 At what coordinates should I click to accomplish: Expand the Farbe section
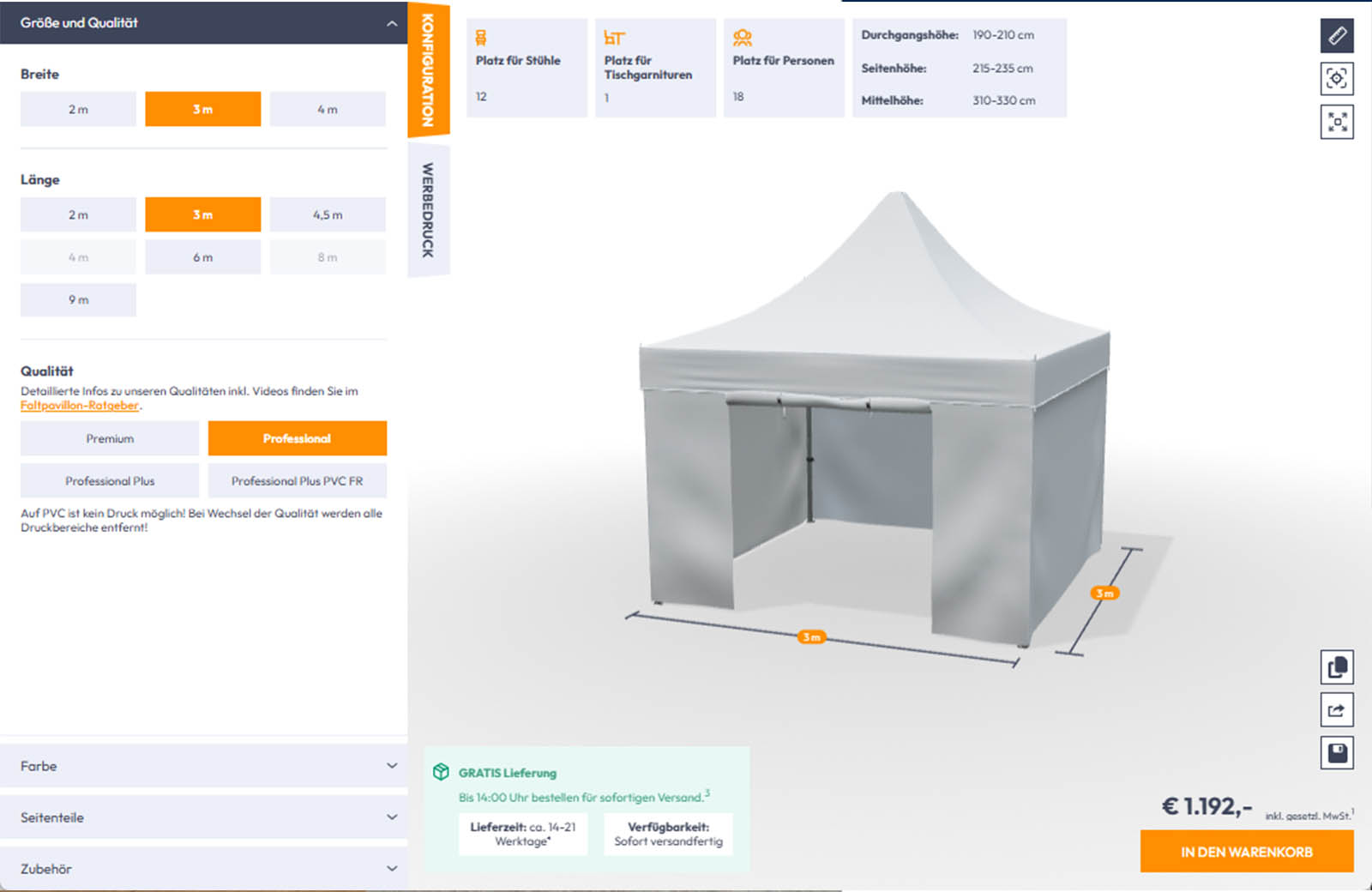pos(204,766)
